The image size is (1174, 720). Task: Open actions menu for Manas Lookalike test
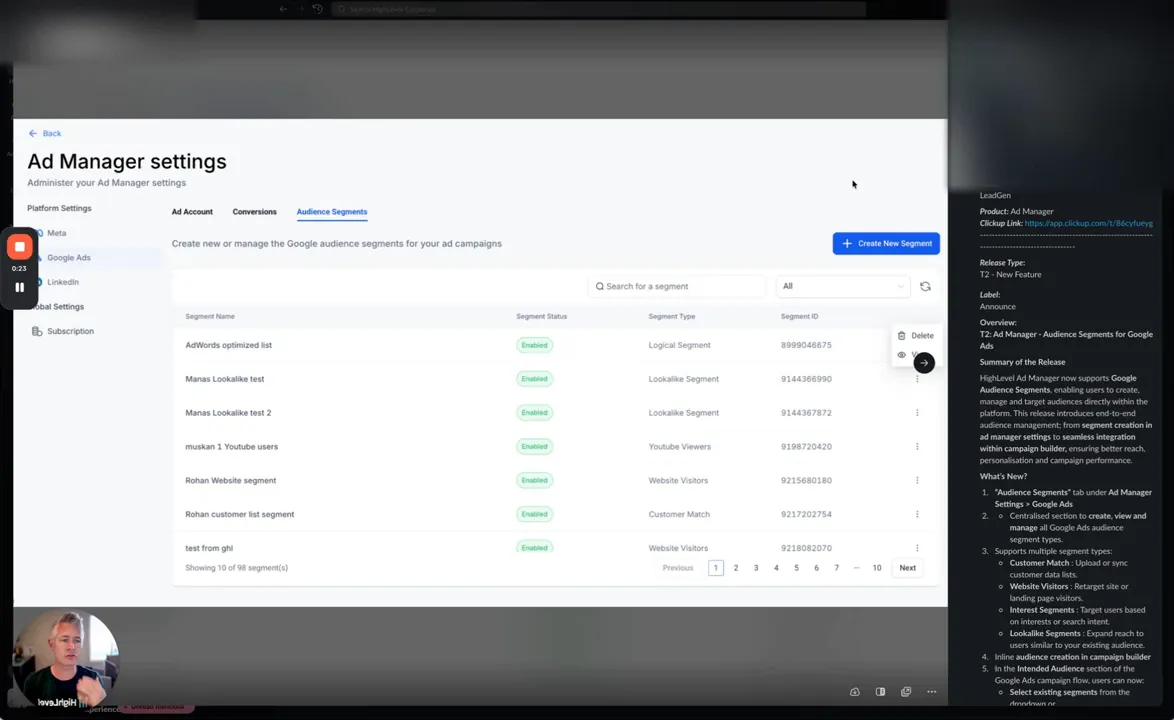[x=917, y=379]
